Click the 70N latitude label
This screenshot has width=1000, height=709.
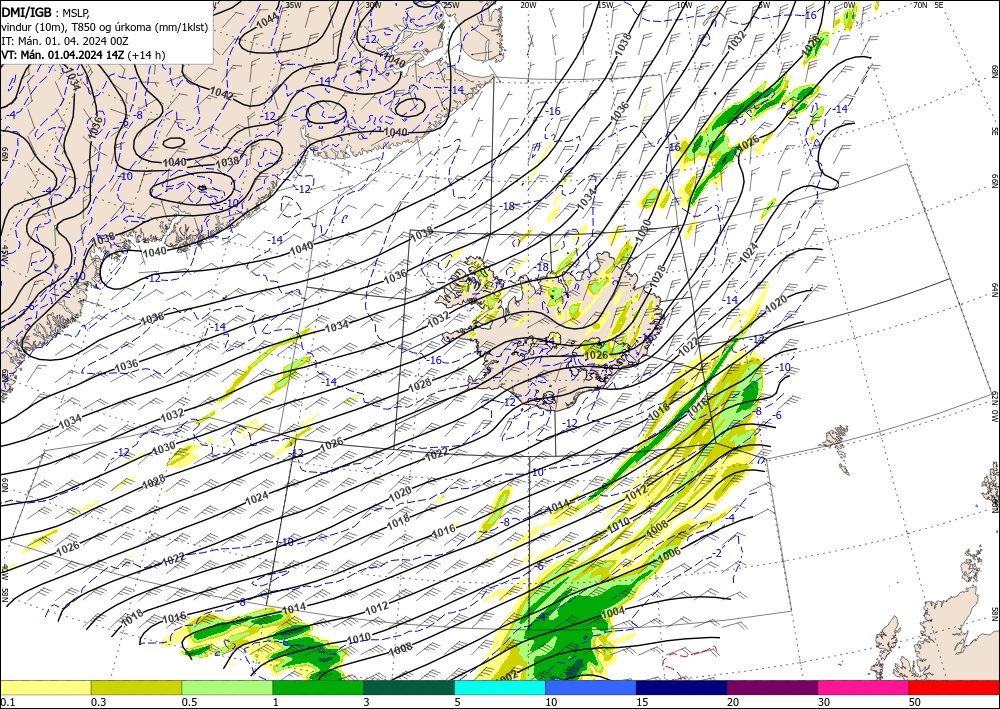click(920, 5)
